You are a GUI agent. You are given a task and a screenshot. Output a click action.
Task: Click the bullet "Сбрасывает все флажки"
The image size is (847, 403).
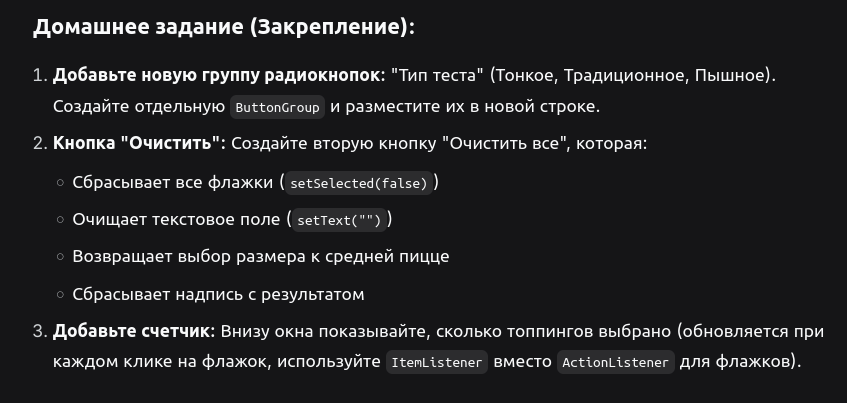pyautogui.click(x=172, y=183)
